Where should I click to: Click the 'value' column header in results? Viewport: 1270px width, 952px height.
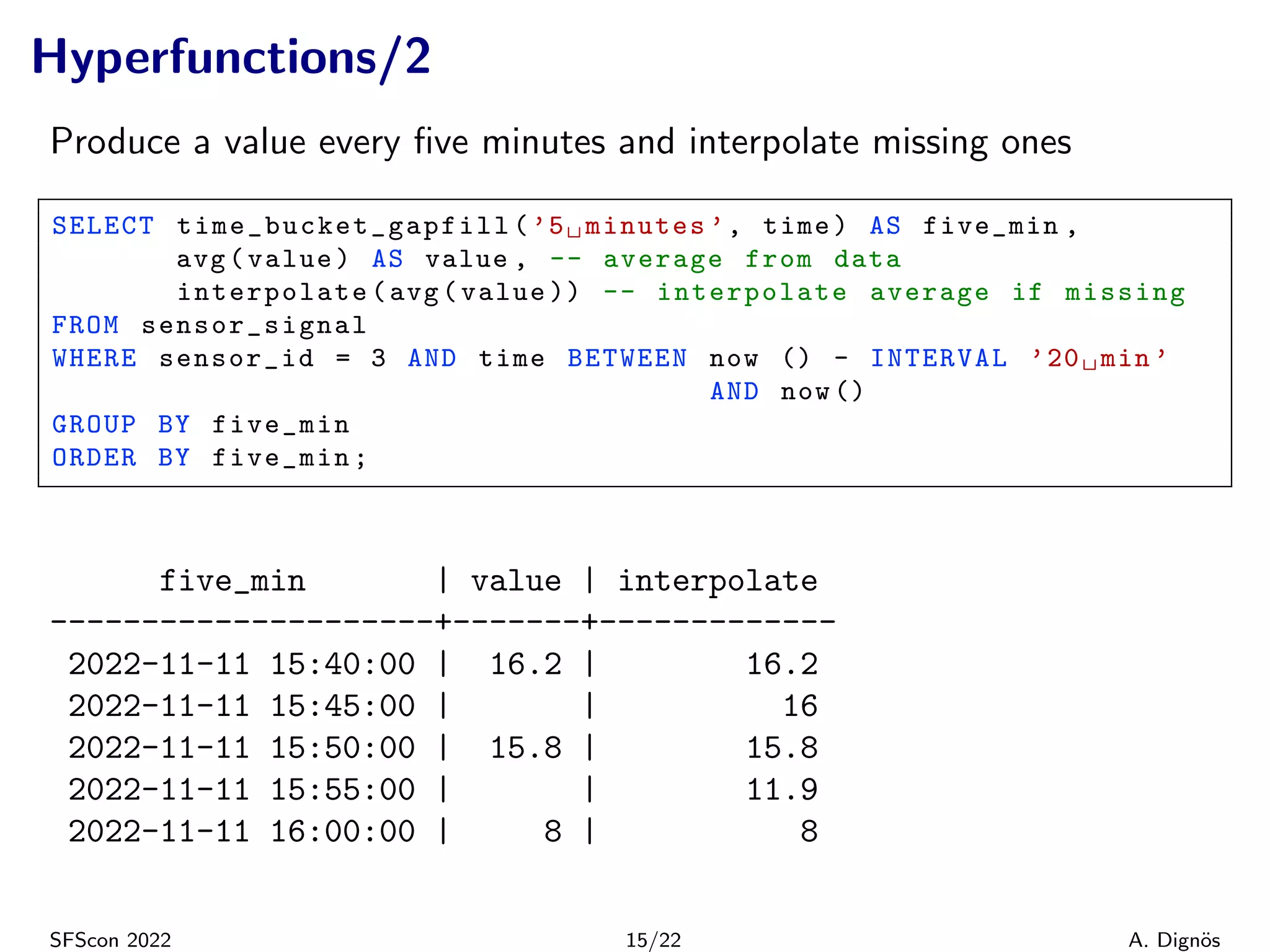coord(516,581)
